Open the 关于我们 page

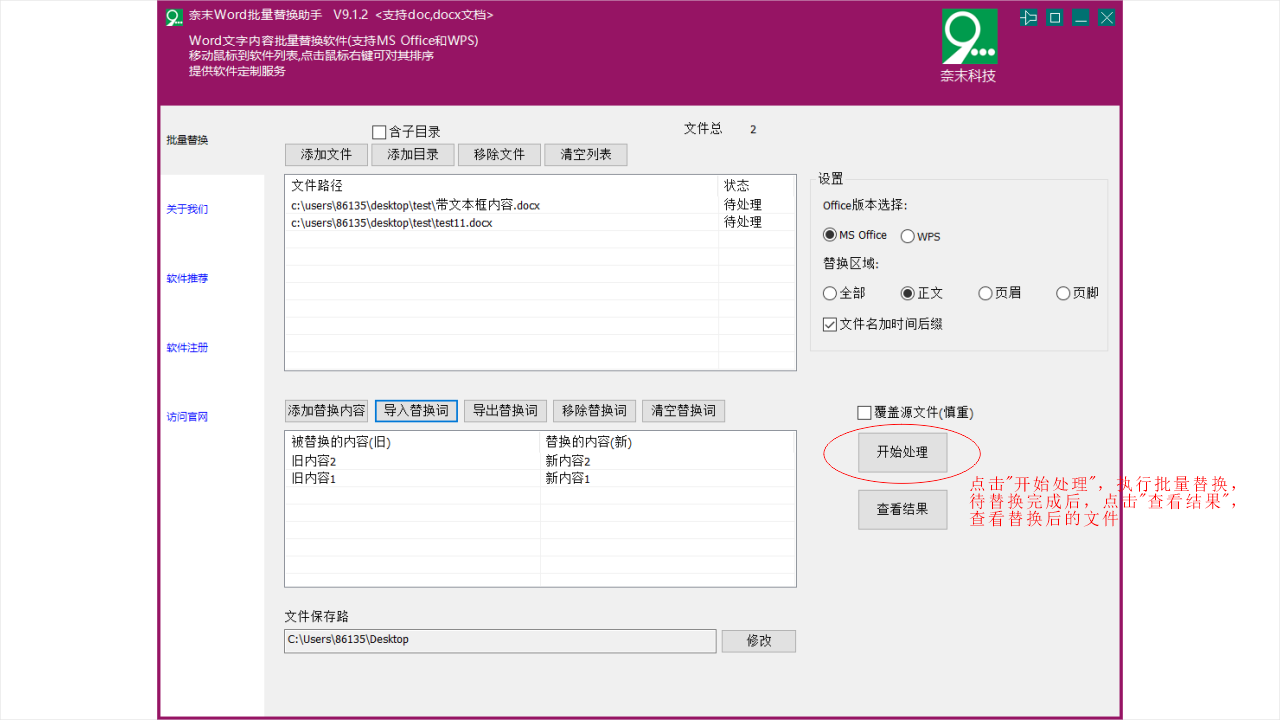tap(186, 209)
